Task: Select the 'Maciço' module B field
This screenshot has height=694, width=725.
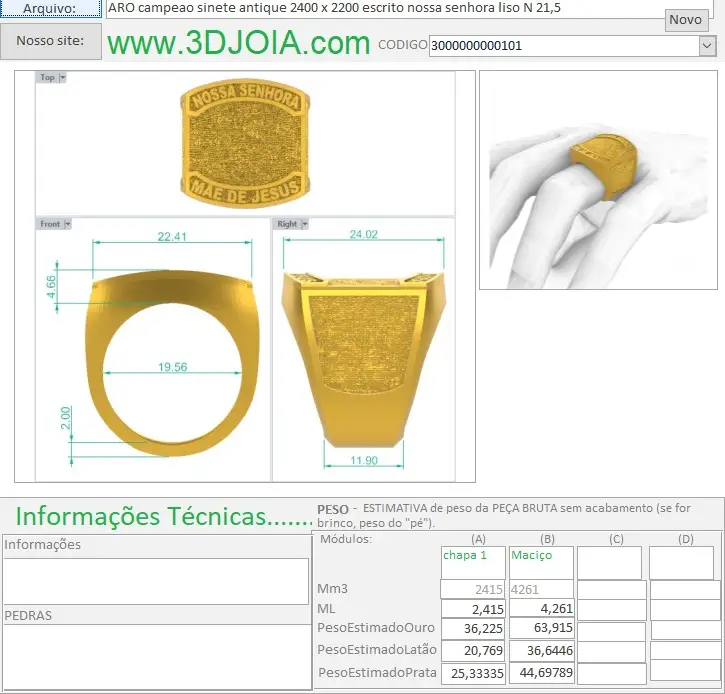Action: click(x=541, y=562)
